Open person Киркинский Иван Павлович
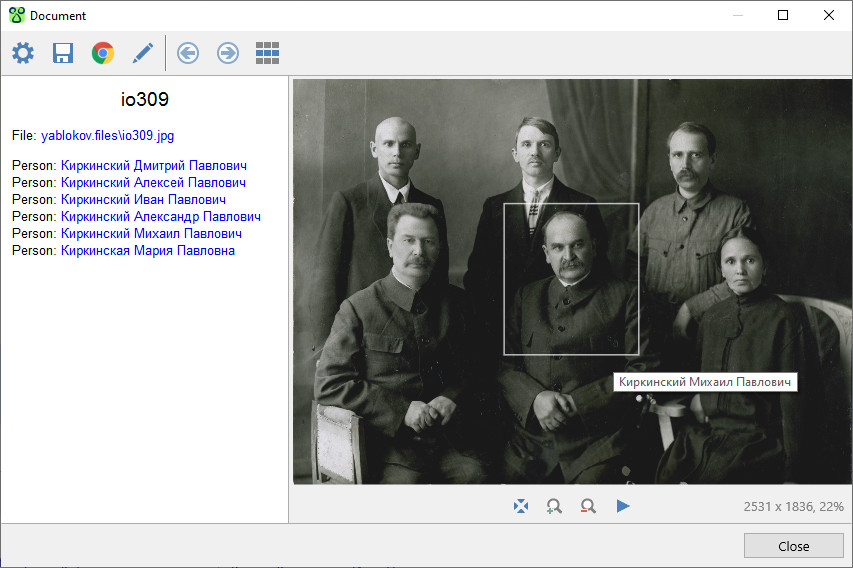Viewport: 853px width, 568px height. coord(144,200)
